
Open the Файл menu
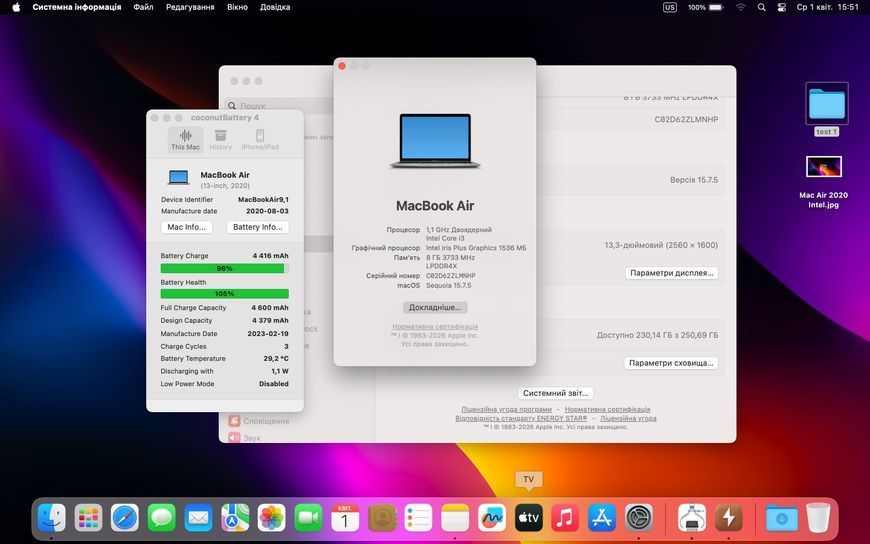(x=143, y=7)
